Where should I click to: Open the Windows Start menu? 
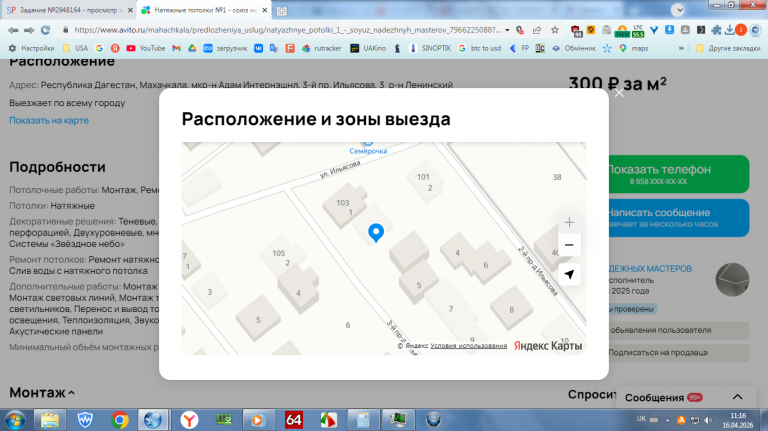(x=15, y=420)
